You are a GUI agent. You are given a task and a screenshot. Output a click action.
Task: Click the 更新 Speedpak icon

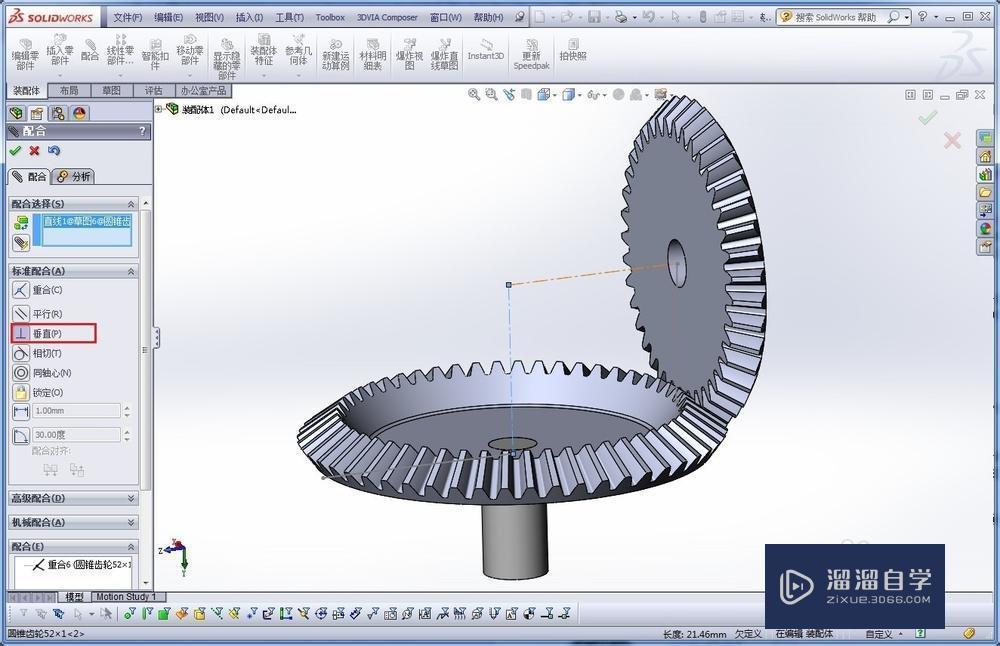tap(531, 55)
